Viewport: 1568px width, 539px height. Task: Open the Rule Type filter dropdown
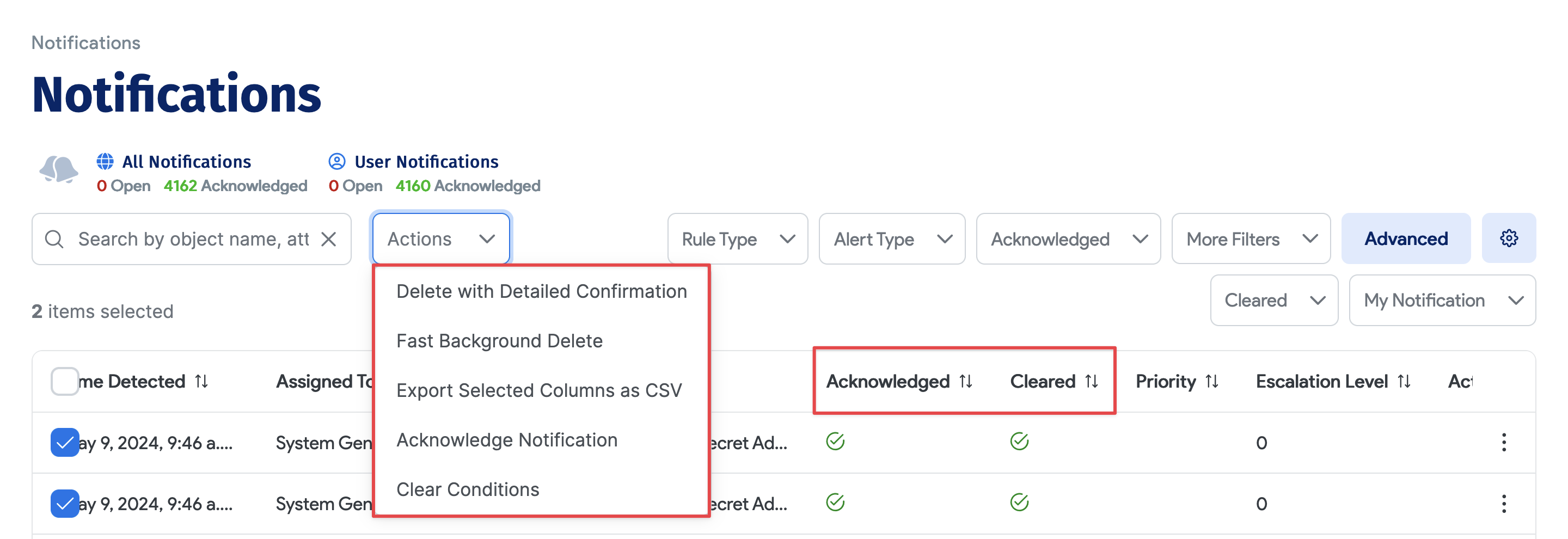(x=738, y=238)
